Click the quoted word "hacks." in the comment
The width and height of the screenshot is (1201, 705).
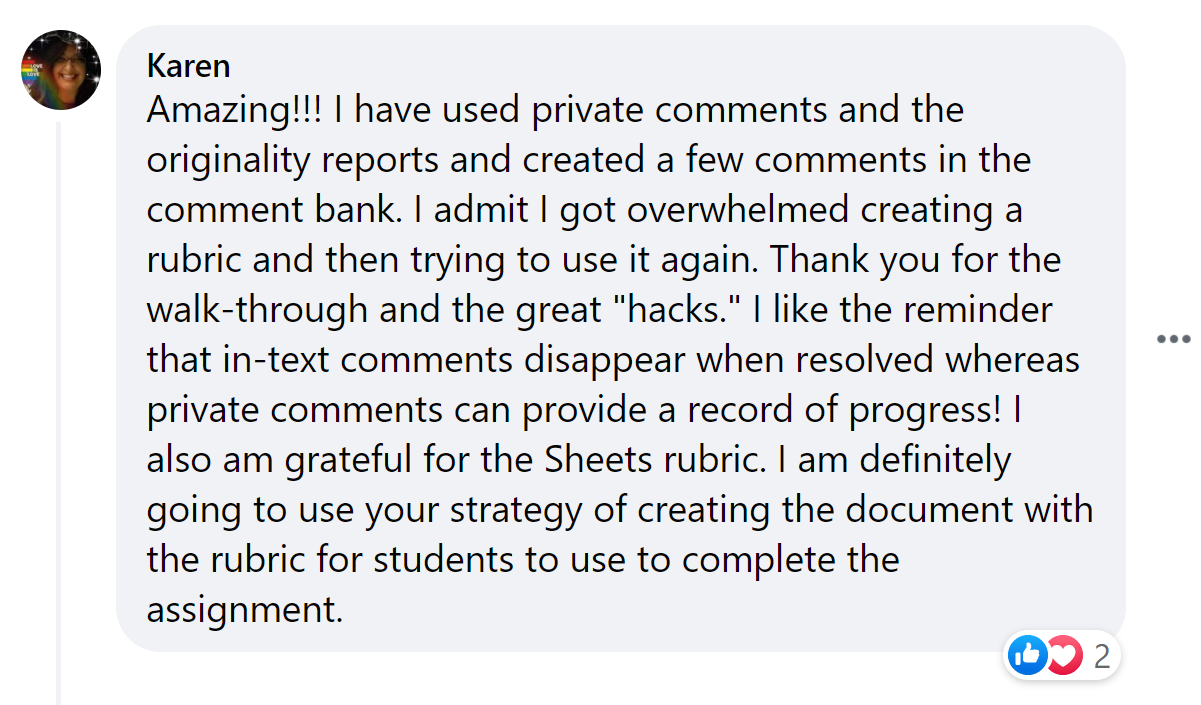pyautogui.click(x=683, y=310)
